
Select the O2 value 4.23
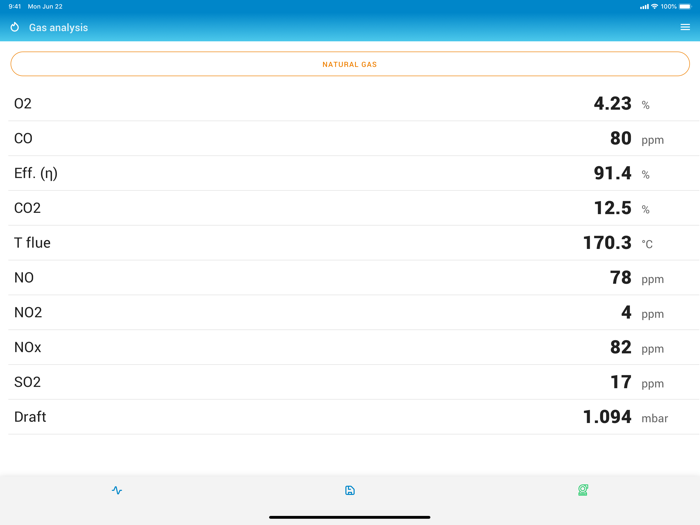tap(612, 104)
